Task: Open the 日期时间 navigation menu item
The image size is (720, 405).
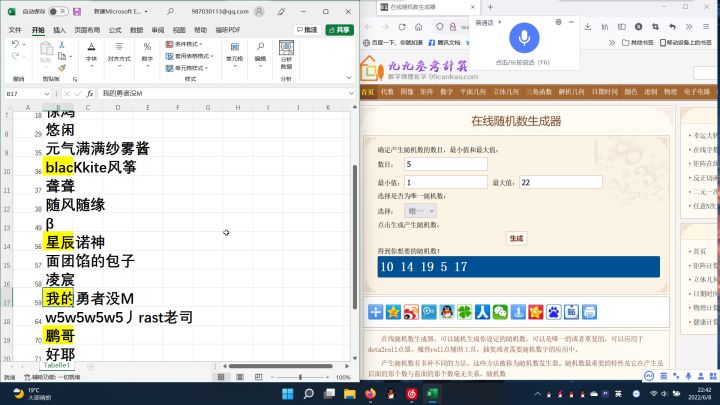Action: click(x=604, y=92)
